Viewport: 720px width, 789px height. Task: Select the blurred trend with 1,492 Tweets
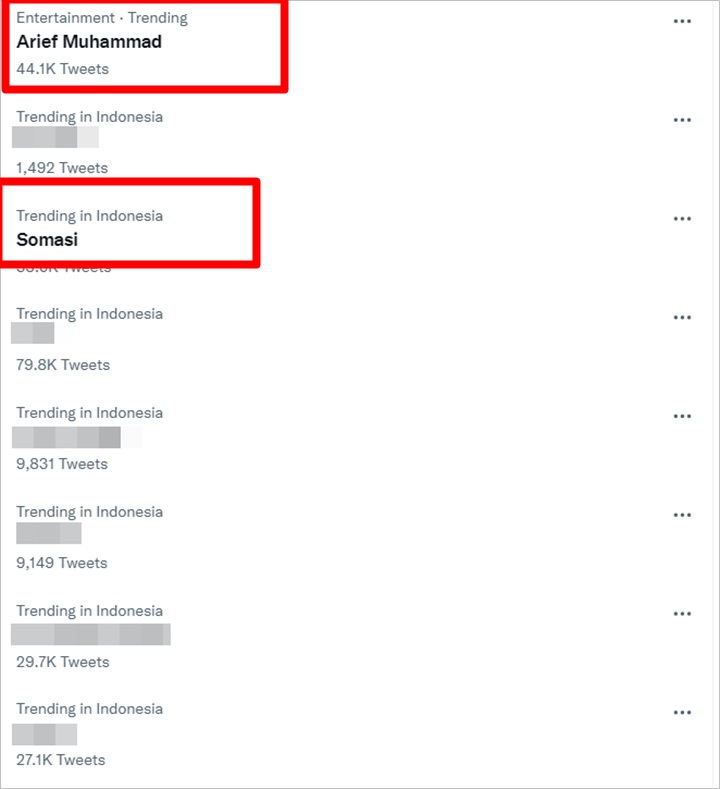tap(55, 137)
